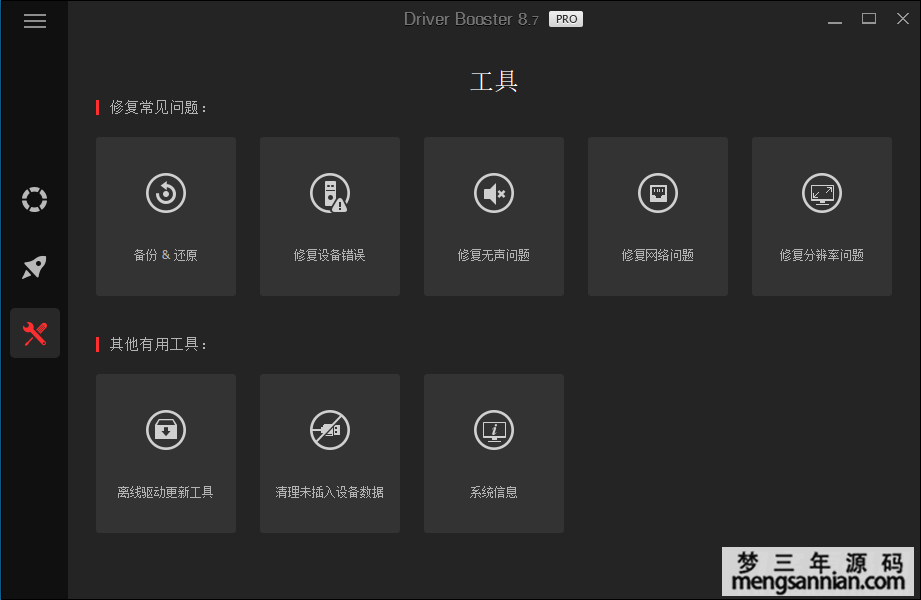Open the 修复网络问题 label
The image size is (921, 600).
[658, 255]
